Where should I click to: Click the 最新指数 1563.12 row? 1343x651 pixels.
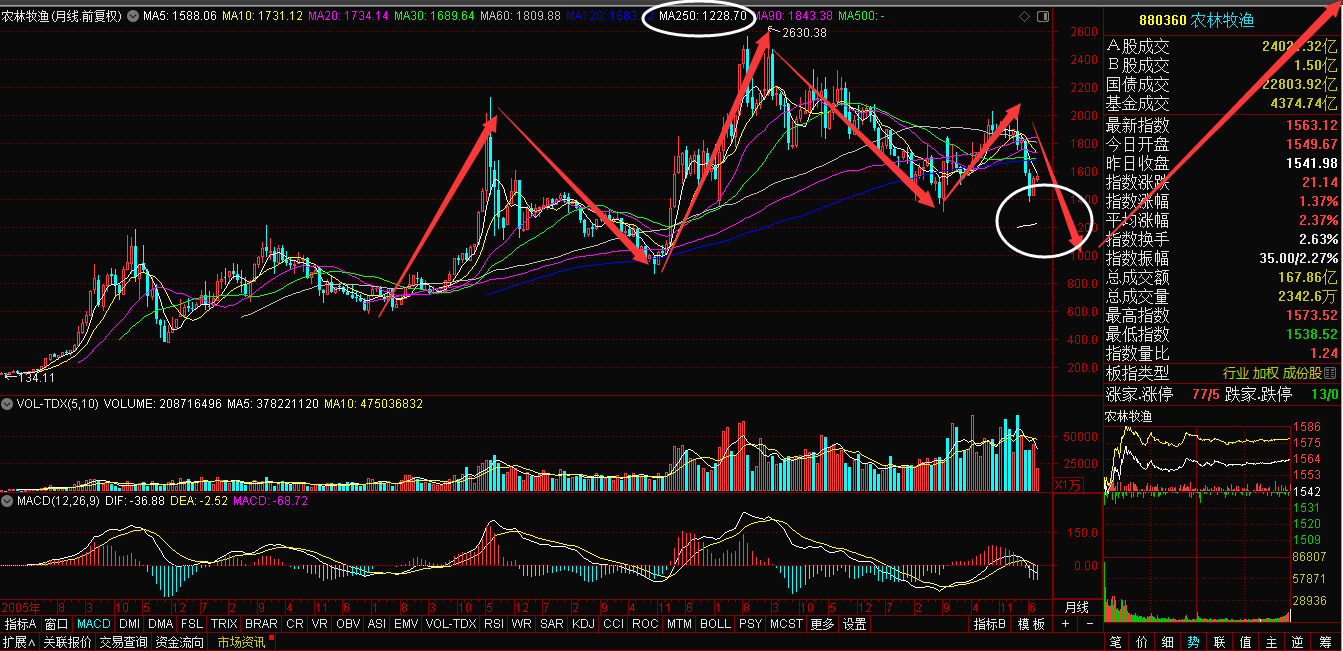click(1222, 126)
